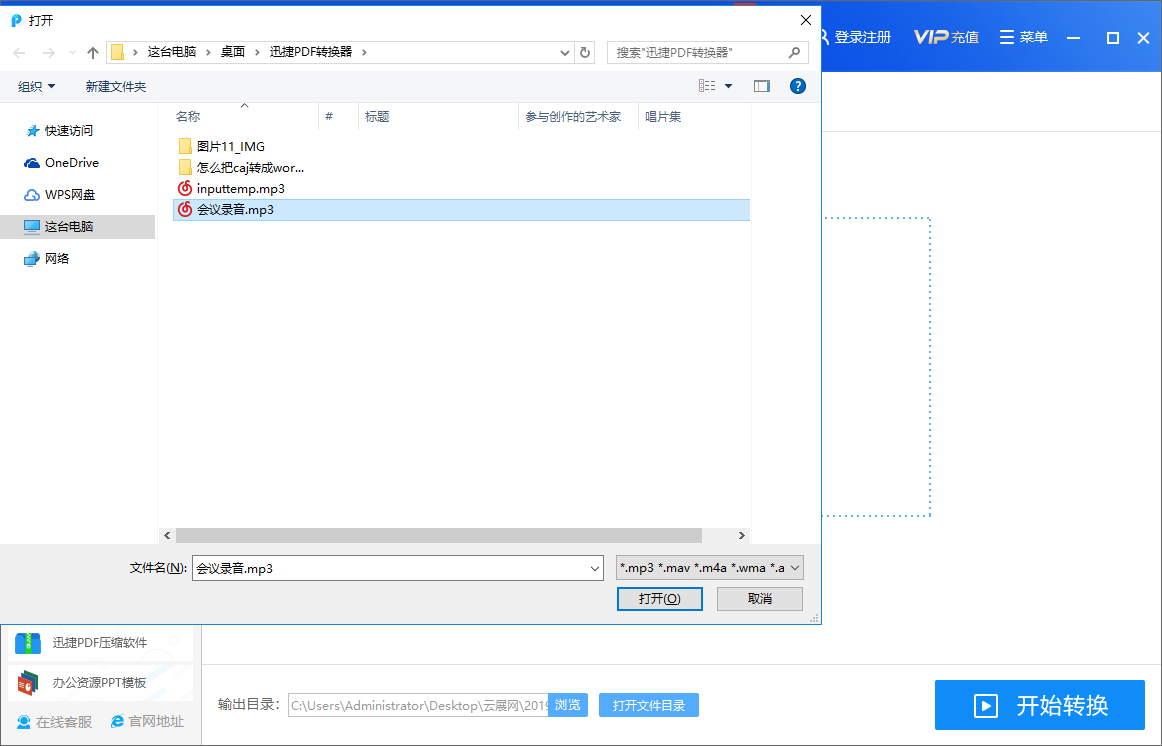Click 在线客服 link
The height and width of the screenshot is (746, 1162).
pos(55,722)
